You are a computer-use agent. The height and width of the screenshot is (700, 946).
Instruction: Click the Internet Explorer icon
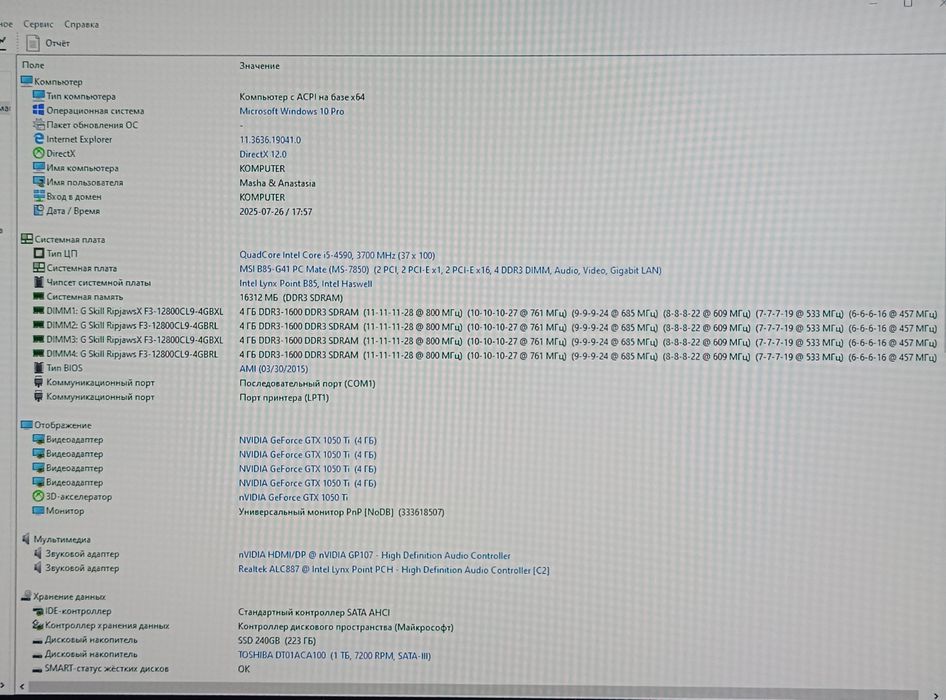pos(39,139)
